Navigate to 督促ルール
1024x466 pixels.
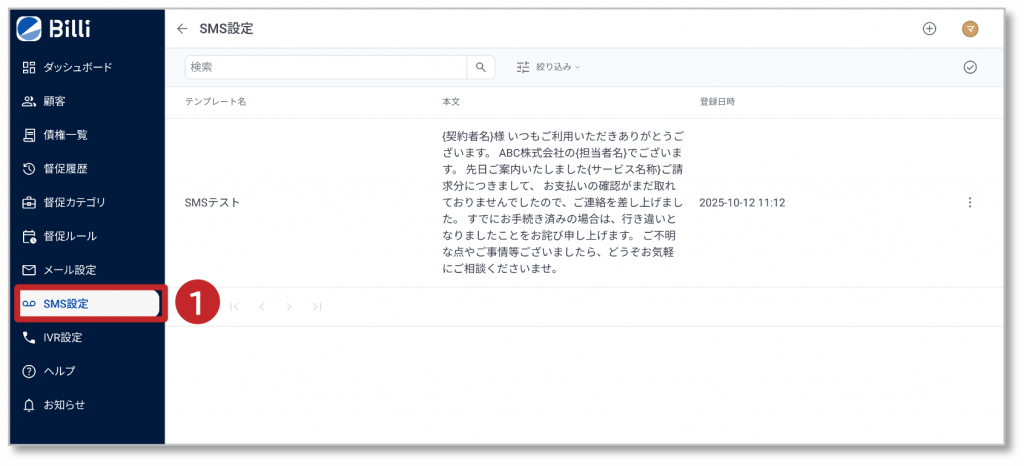[x=70, y=236]
